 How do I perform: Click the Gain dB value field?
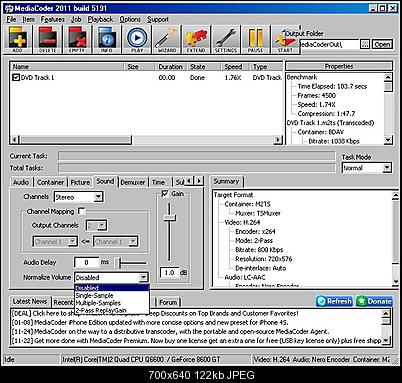pos(169,273)
